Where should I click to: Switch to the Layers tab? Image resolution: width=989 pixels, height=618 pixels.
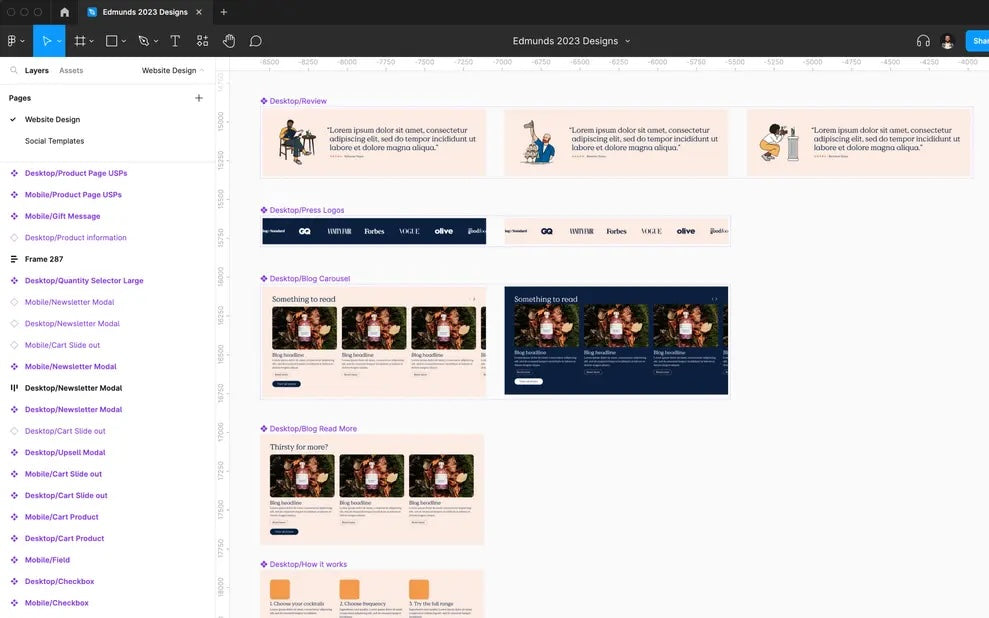tap(37, 71)
